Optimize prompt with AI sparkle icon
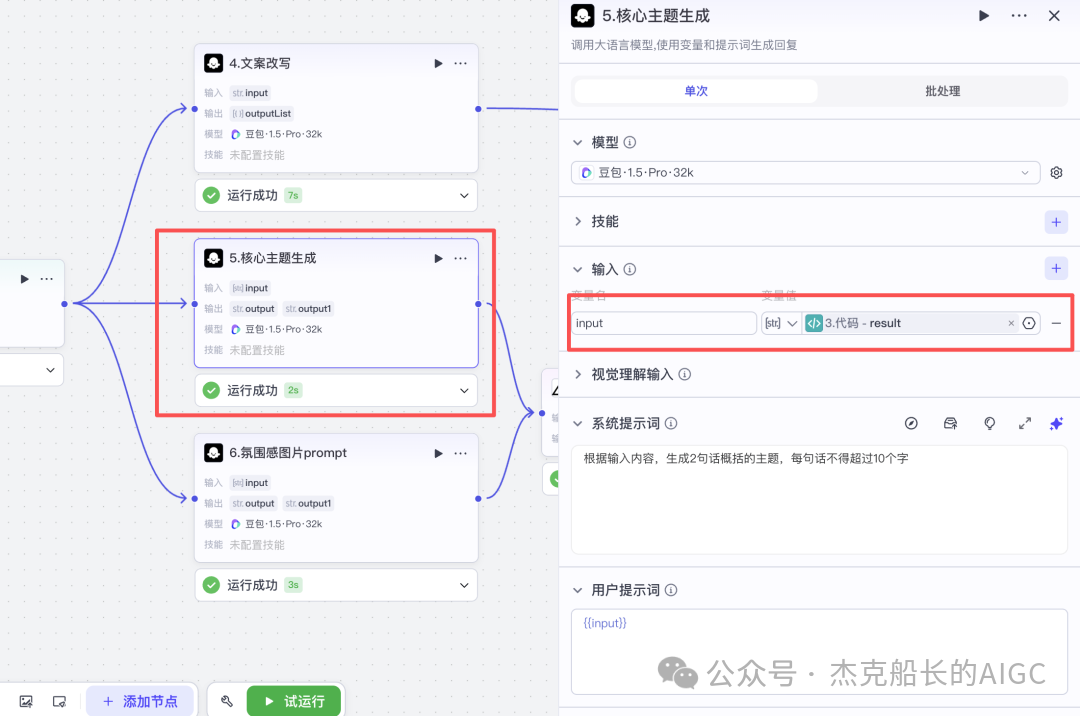Viewport: 1080px width, 716px height. click(x=1056, y=423)
